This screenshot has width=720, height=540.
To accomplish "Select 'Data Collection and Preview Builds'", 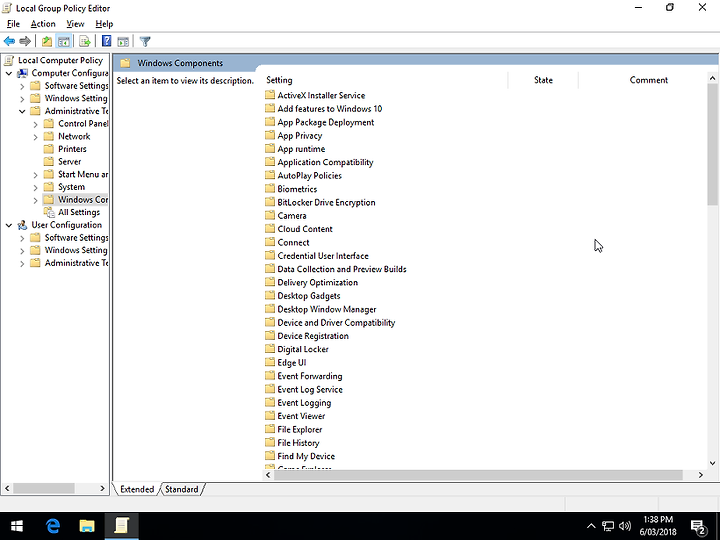I will (342, 269).
